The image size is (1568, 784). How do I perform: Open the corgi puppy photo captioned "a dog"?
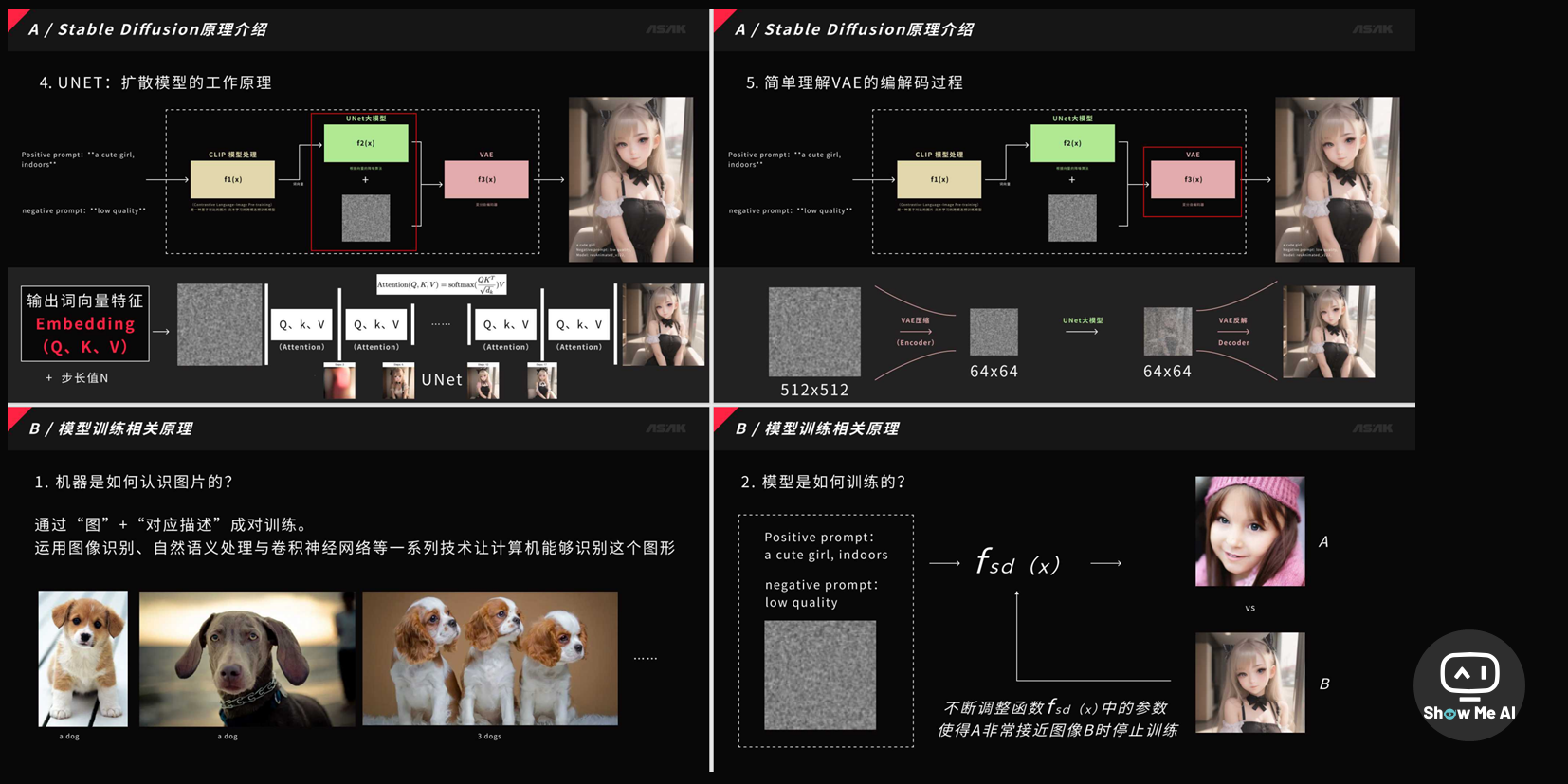[x=82, y=659]
